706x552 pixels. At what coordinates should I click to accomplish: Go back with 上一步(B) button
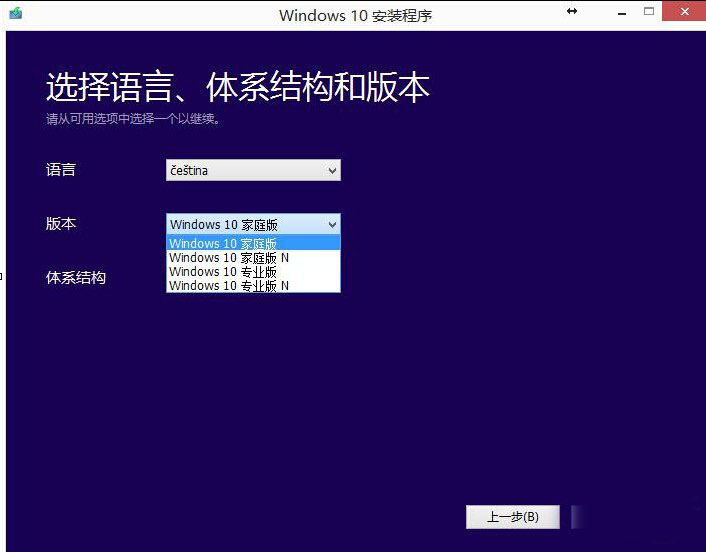coord(513,516)
